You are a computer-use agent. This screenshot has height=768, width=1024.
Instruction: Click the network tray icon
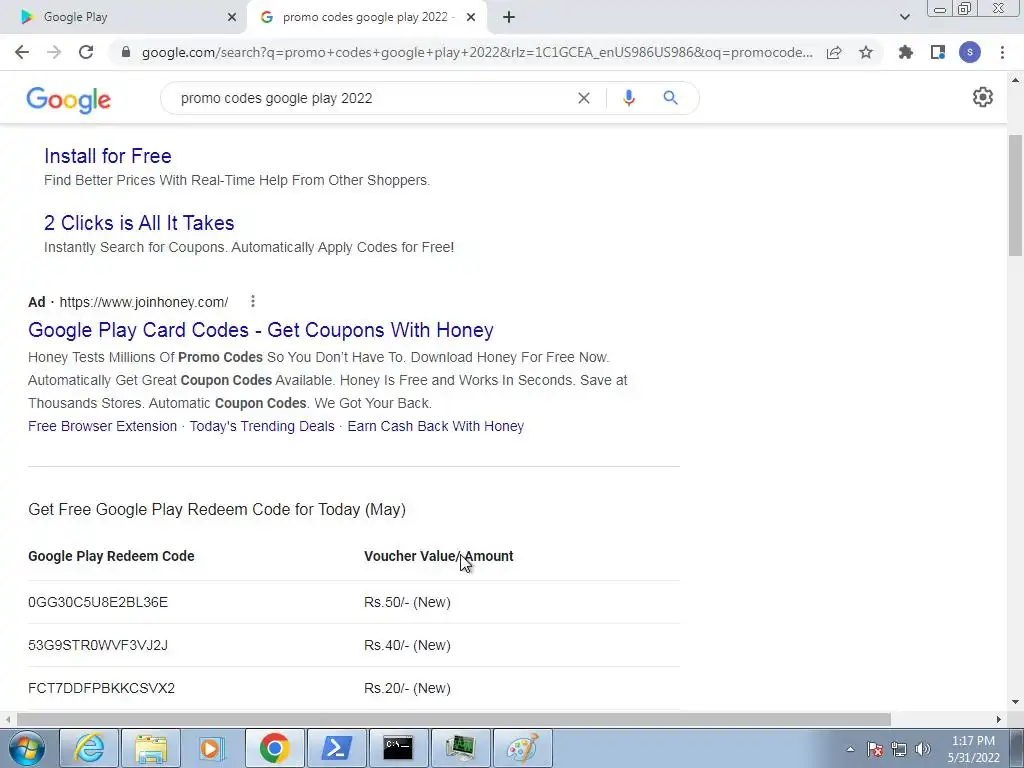(899, 749)
